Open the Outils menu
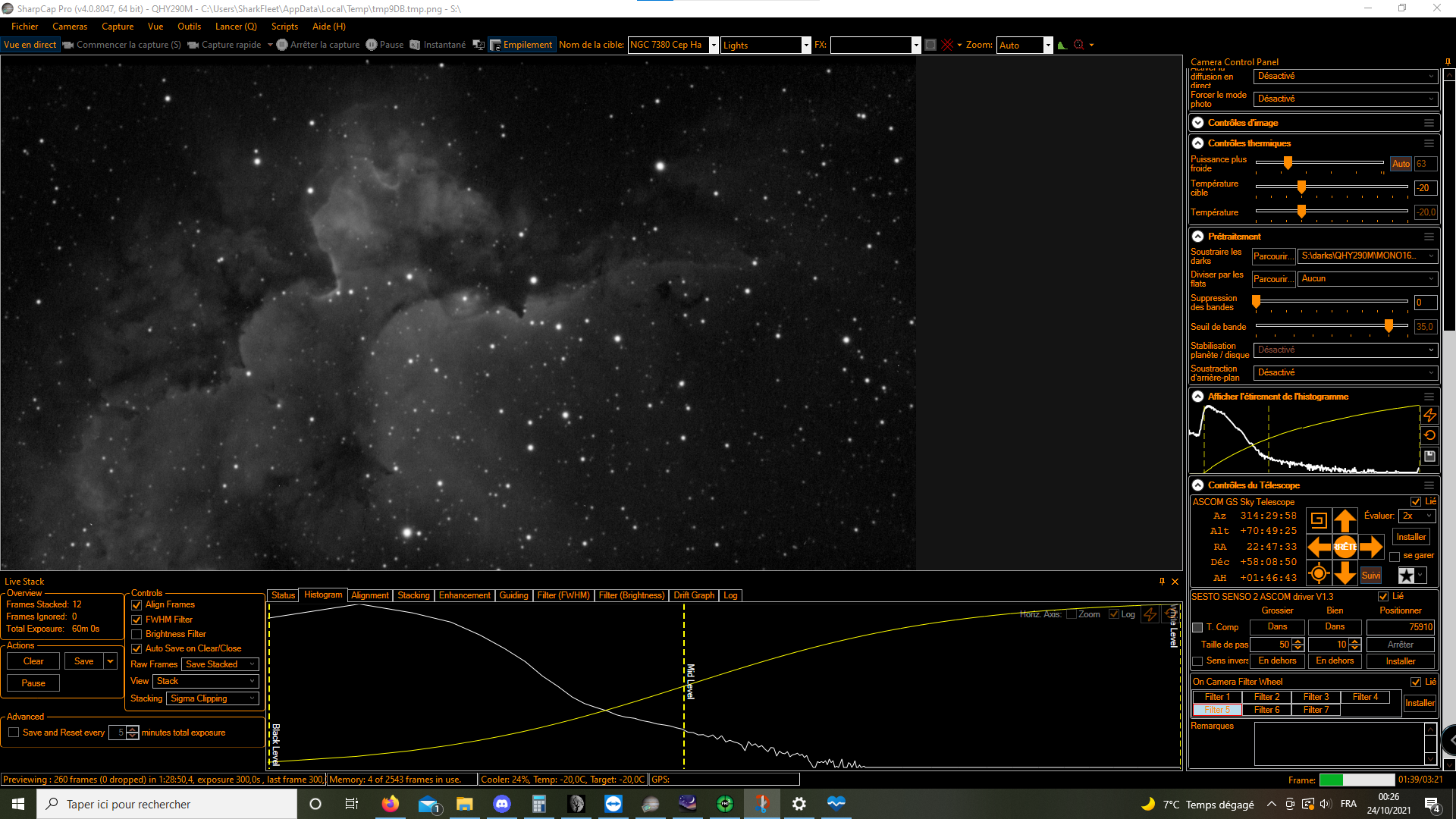The image size is (1456, 819). tap(189, 27)
